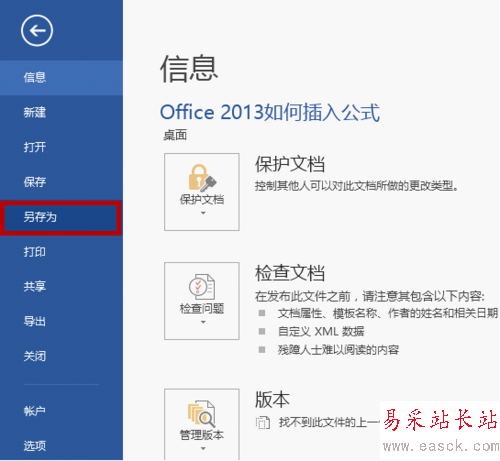Go to 共享 in the sidebar
This screenshot has width=500, height=461.
click(x=61, y=287)
